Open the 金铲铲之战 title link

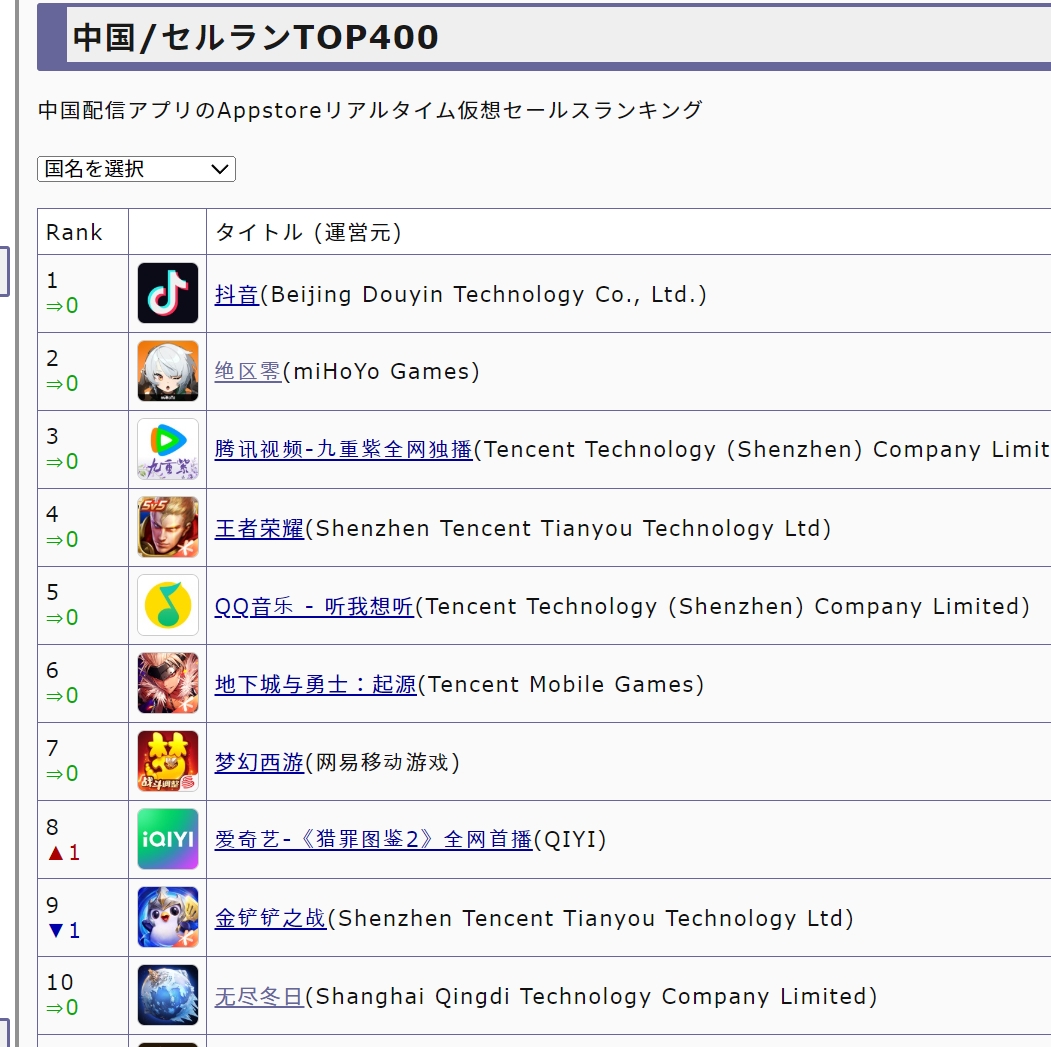270,918
